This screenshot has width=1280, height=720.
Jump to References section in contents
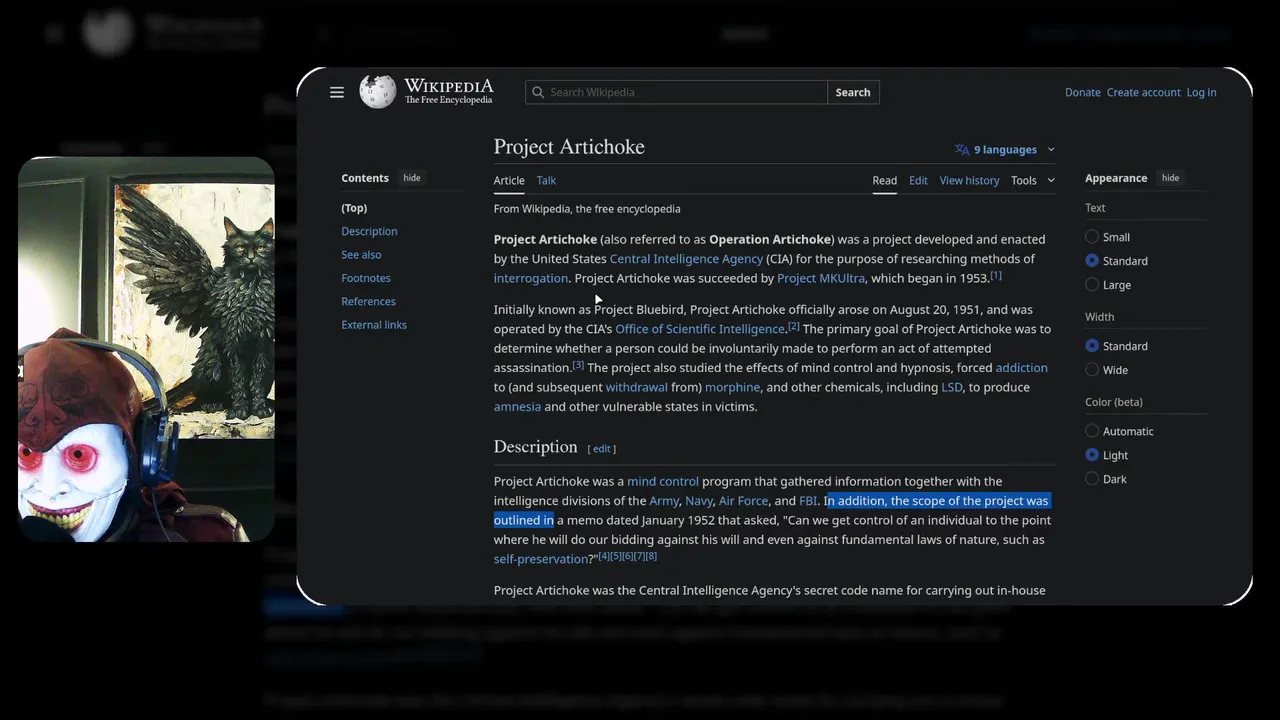coord(368,301)
